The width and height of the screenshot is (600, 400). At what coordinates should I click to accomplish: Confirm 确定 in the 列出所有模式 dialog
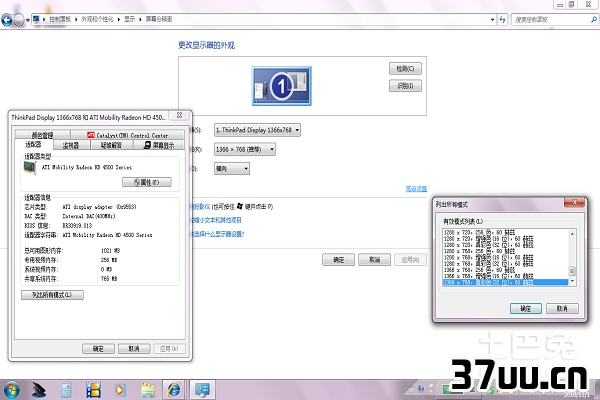coord(526,309)
